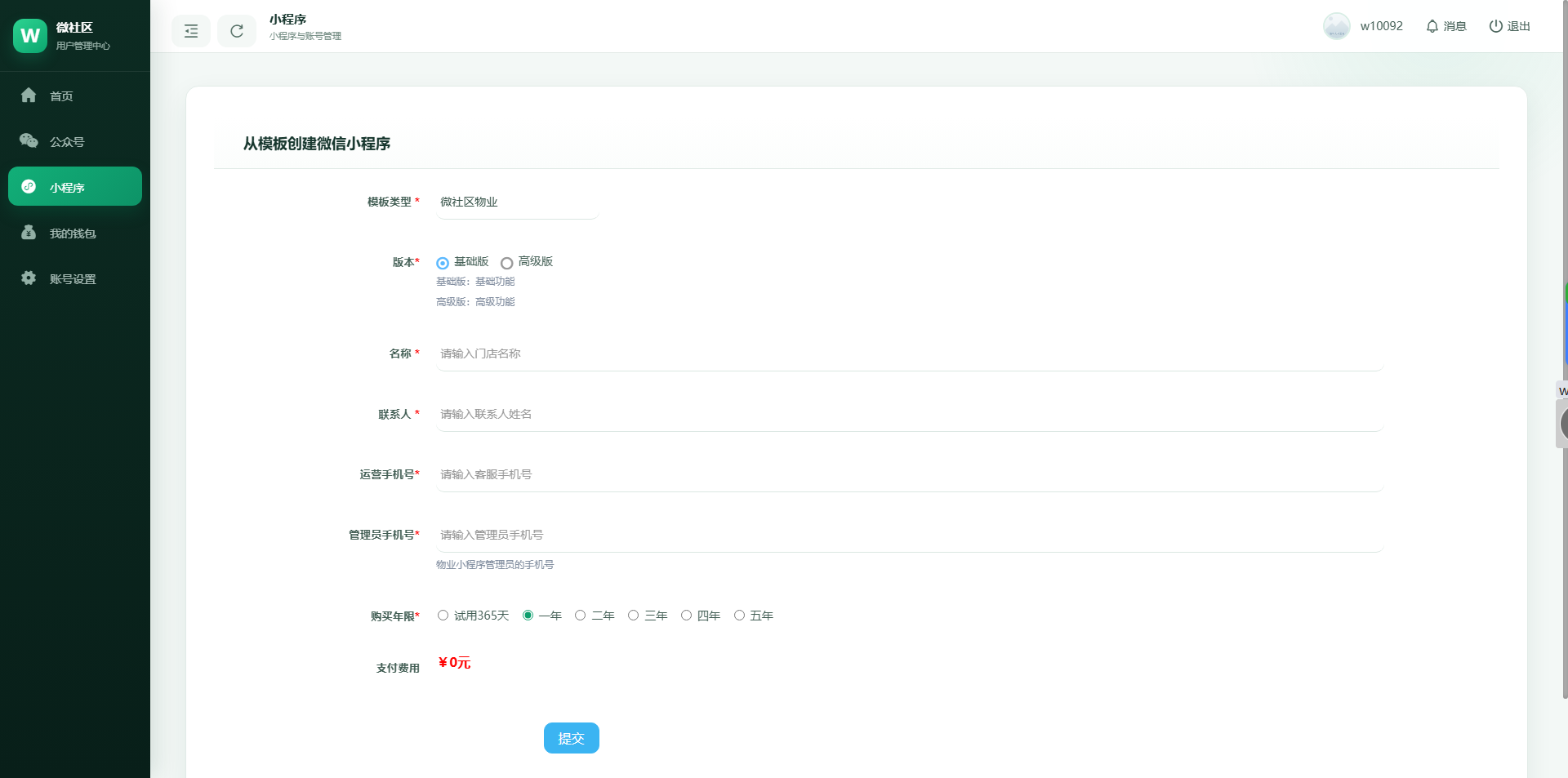The height and width of the screenshot is (778, 1568).
Task: Click the 从模板创建微信小程序 heading
Action: [x=317, y=144]
